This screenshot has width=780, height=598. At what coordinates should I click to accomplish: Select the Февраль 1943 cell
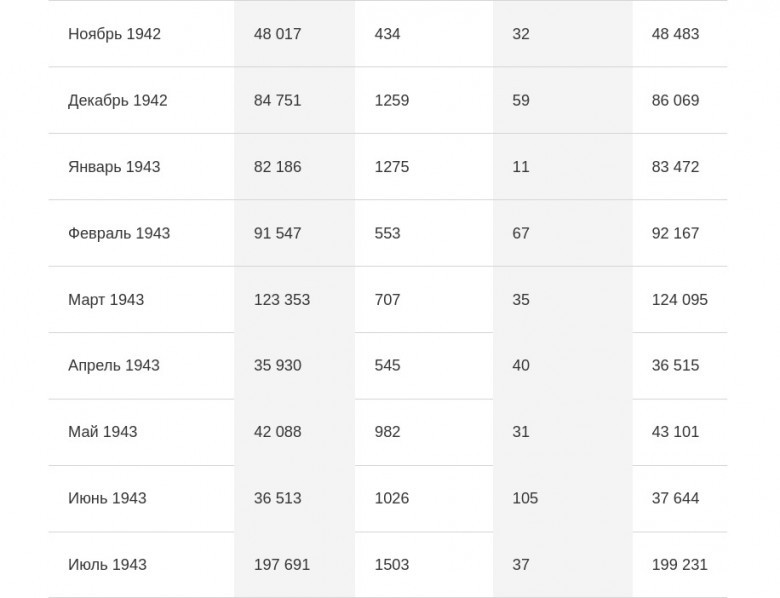[x=119, y=233]
